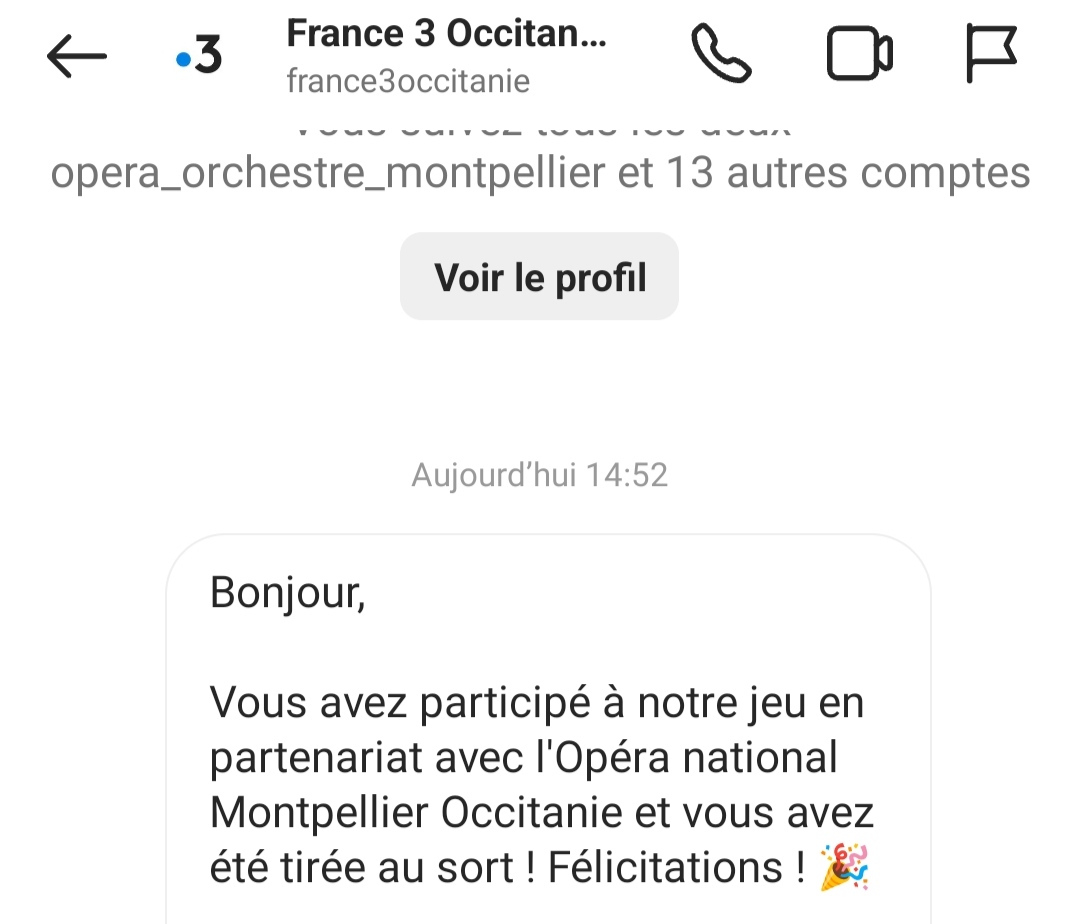This screenshot has height=924, width=1080.
Task: Select the Aujourd'hui 14:52 timestamp
Action: click(x=539, y=475)
